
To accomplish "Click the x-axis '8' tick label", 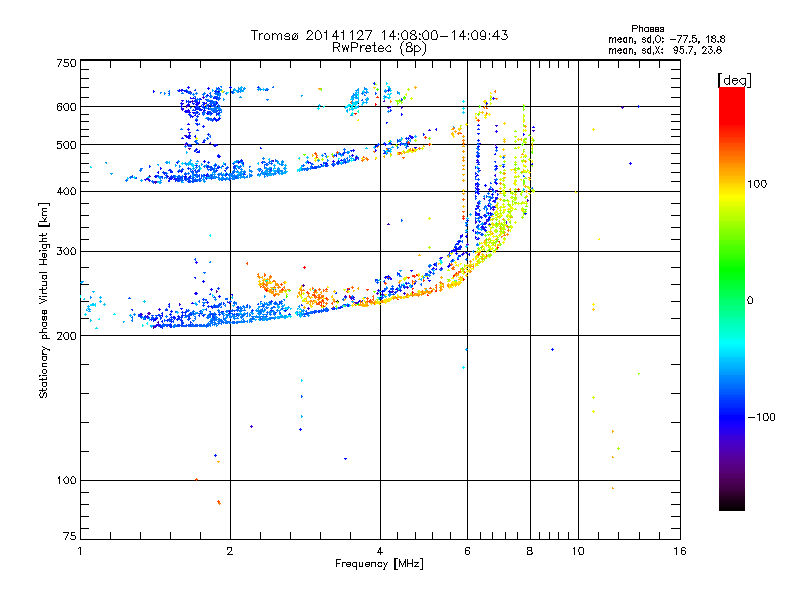I will [530, 551].
